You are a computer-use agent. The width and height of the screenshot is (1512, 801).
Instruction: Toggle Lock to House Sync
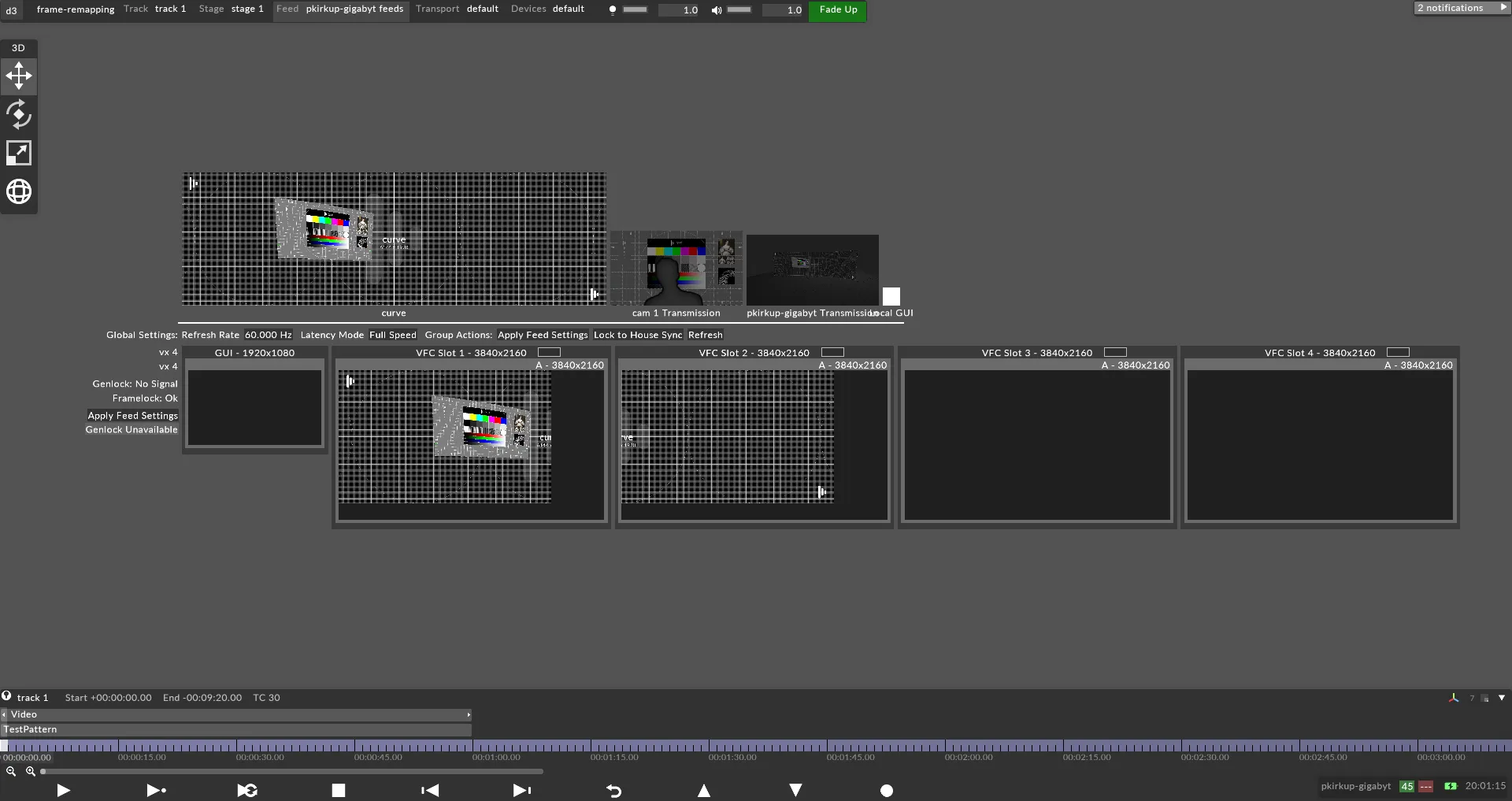pos(637,335)
